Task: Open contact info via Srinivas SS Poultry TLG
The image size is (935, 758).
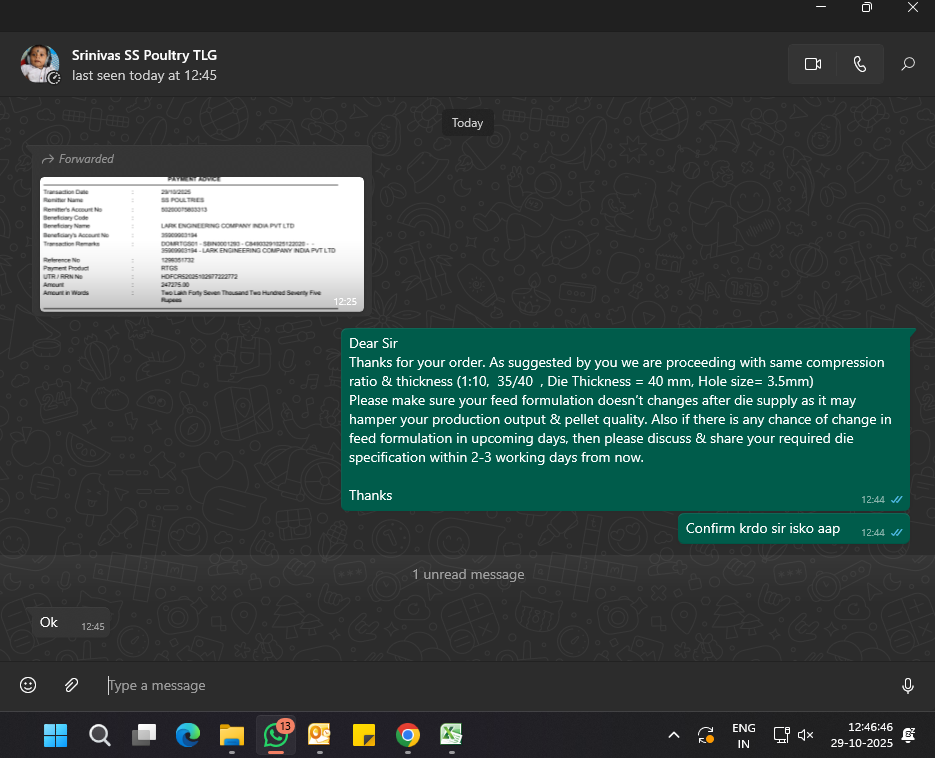Action: tap(144, 55)
